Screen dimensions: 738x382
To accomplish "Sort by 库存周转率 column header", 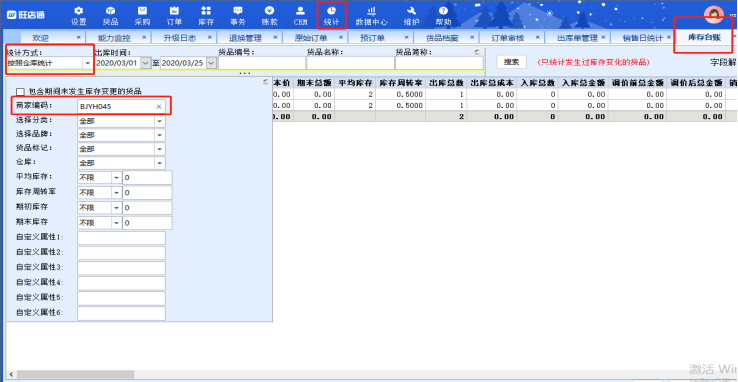I will pos(401,82).
